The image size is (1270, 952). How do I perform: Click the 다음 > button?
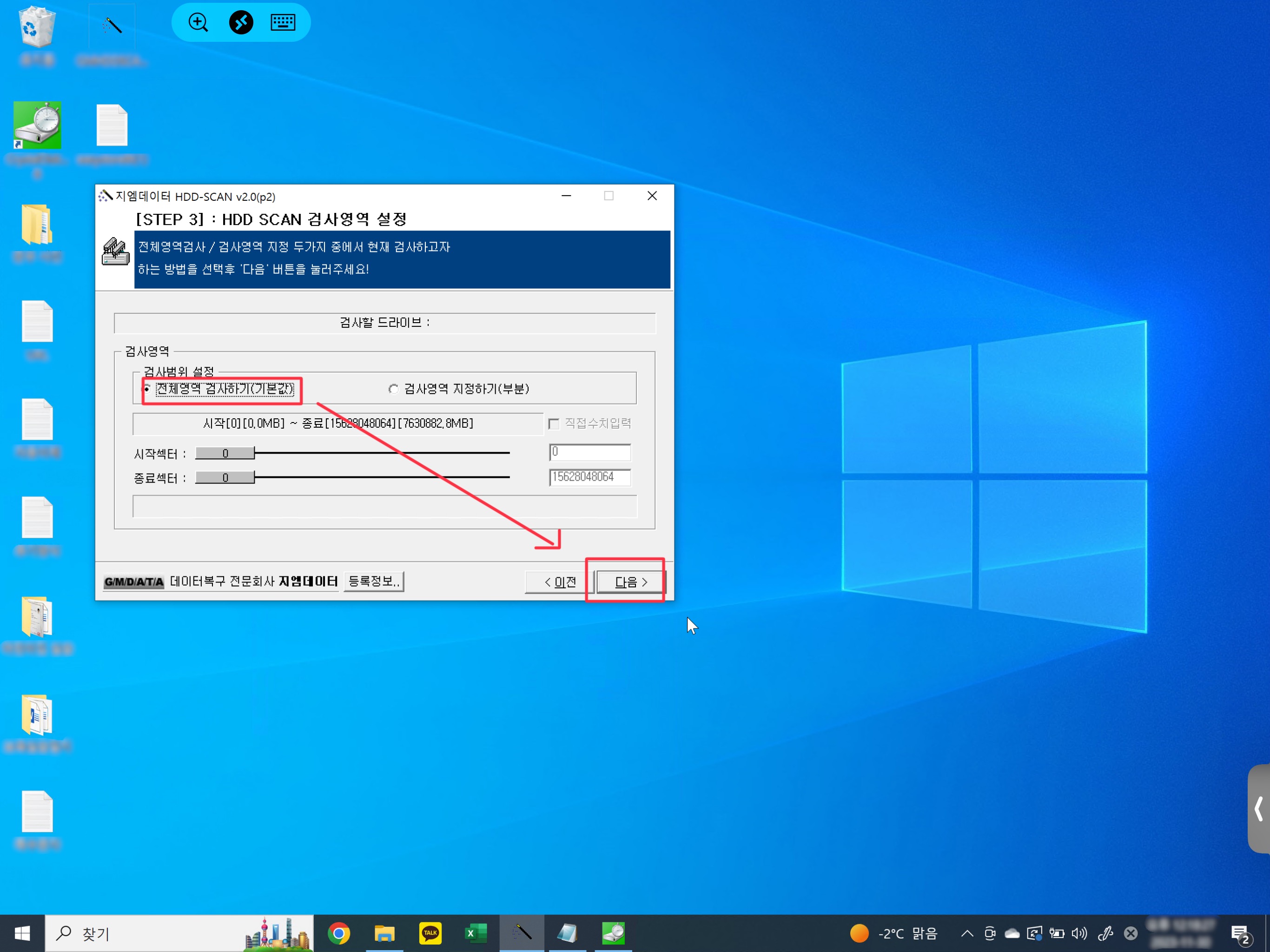630,582
